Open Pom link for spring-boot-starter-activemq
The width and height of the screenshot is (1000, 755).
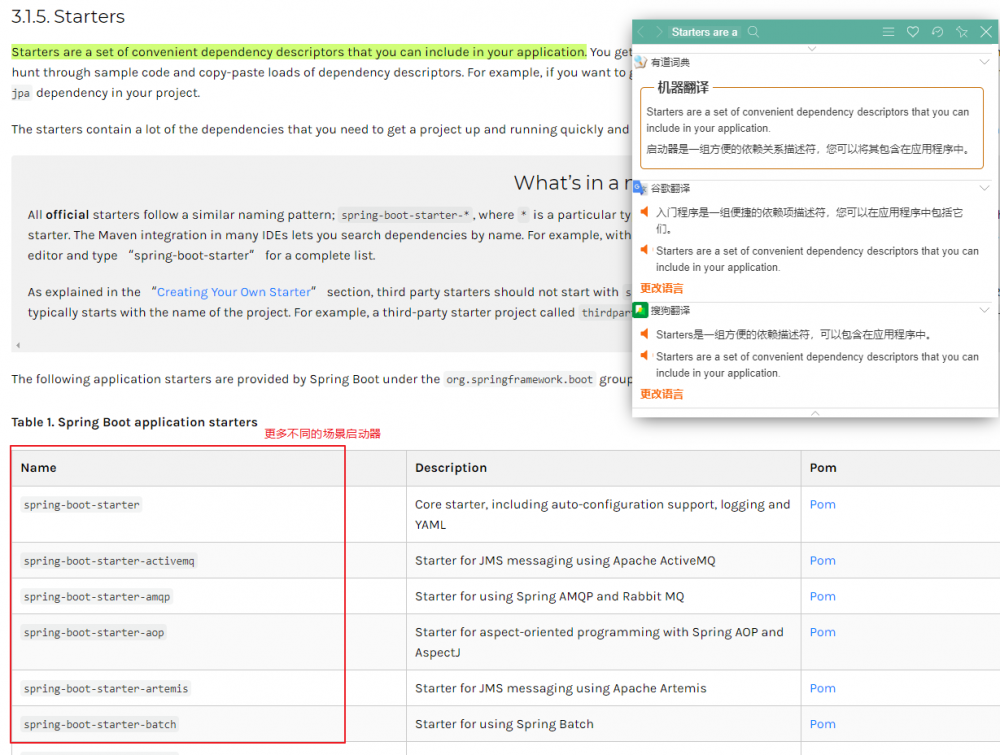[x=822, y=560]
